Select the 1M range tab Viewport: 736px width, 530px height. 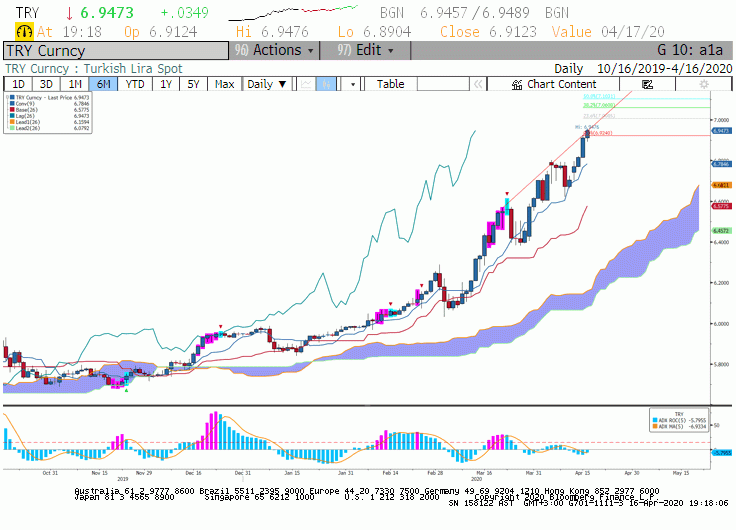tap(75, 84)
